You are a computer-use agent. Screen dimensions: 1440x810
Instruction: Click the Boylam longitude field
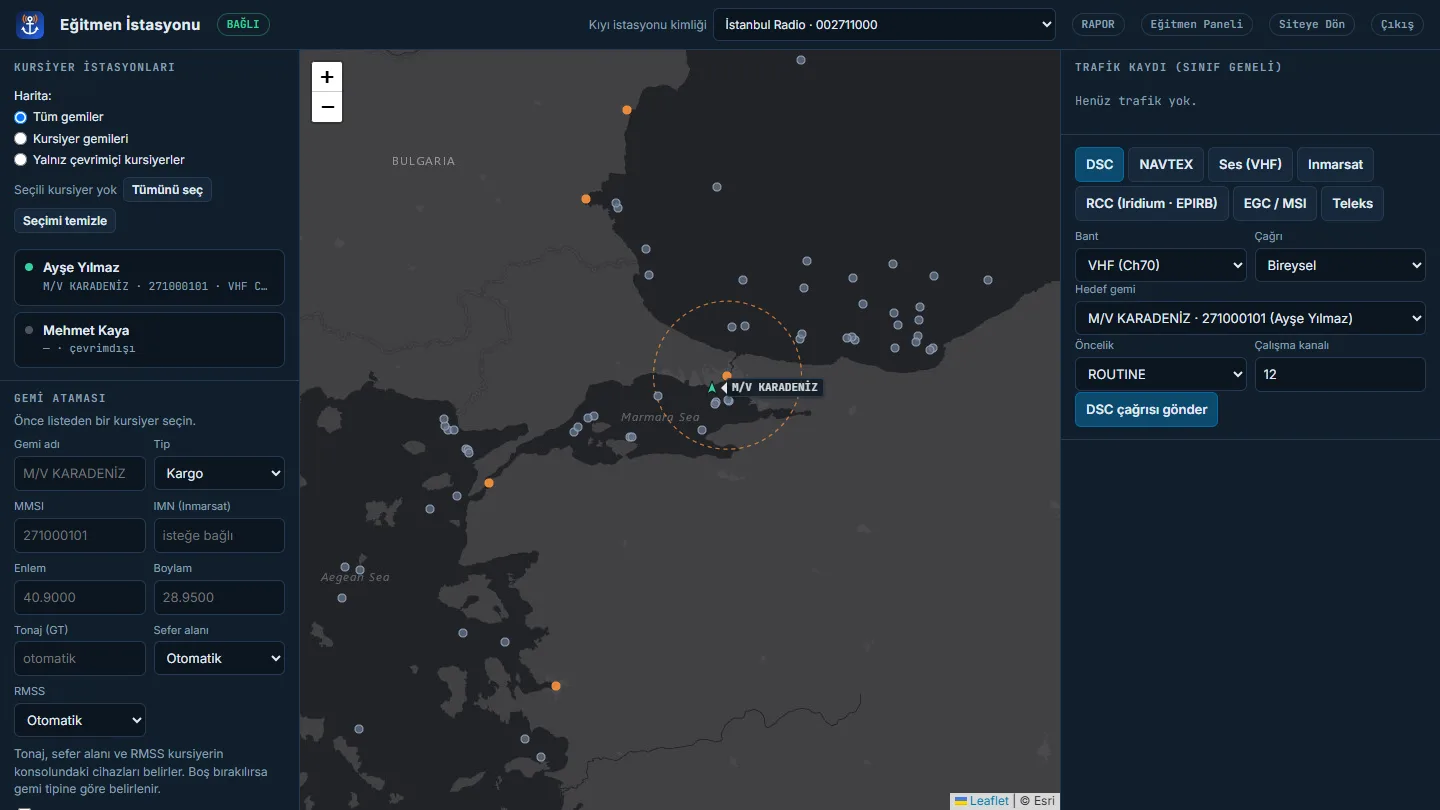(x=219, y=597)
